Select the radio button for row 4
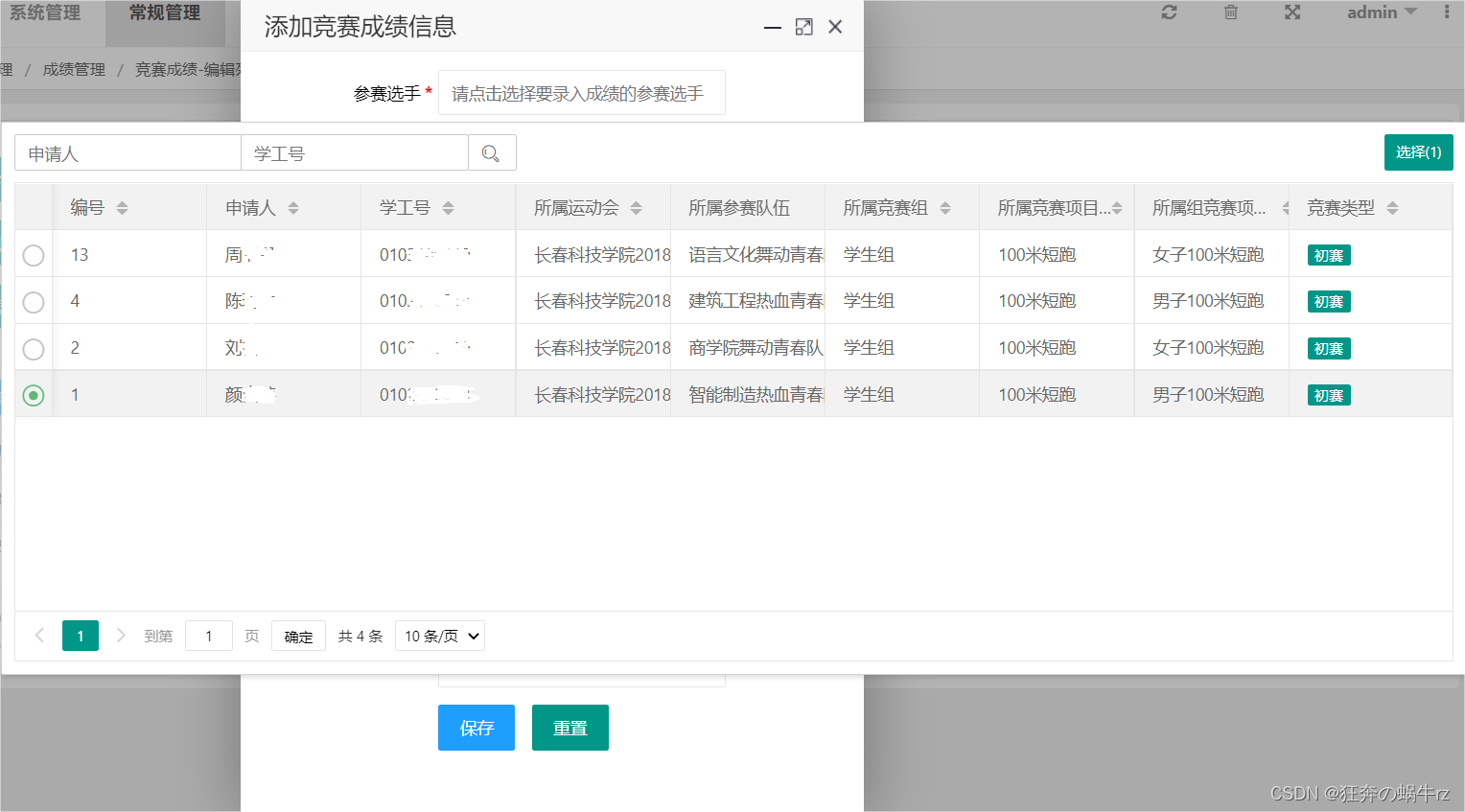This screenshot has height=812, width=1465. (x=34, y=302)
